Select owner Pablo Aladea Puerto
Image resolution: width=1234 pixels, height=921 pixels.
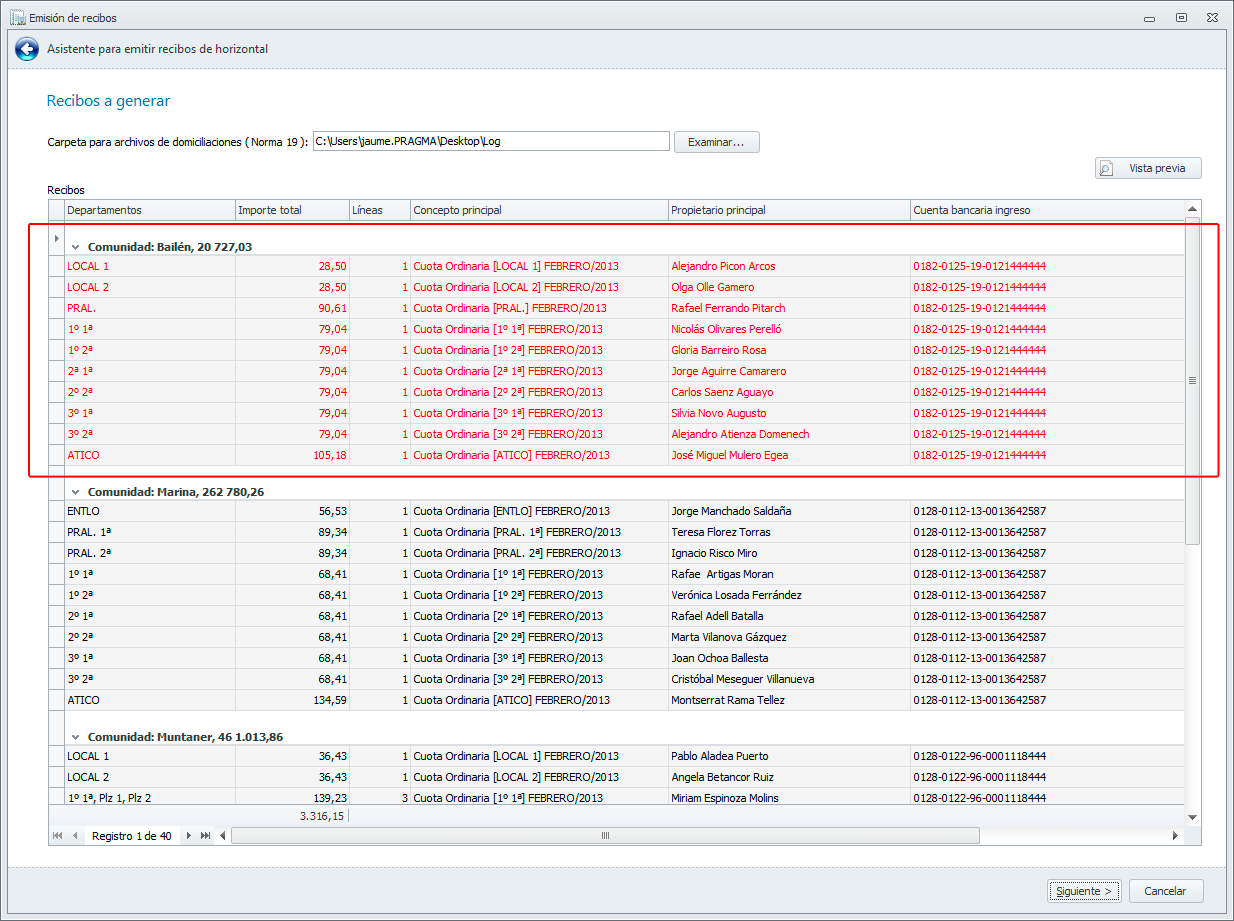(720, 756)
